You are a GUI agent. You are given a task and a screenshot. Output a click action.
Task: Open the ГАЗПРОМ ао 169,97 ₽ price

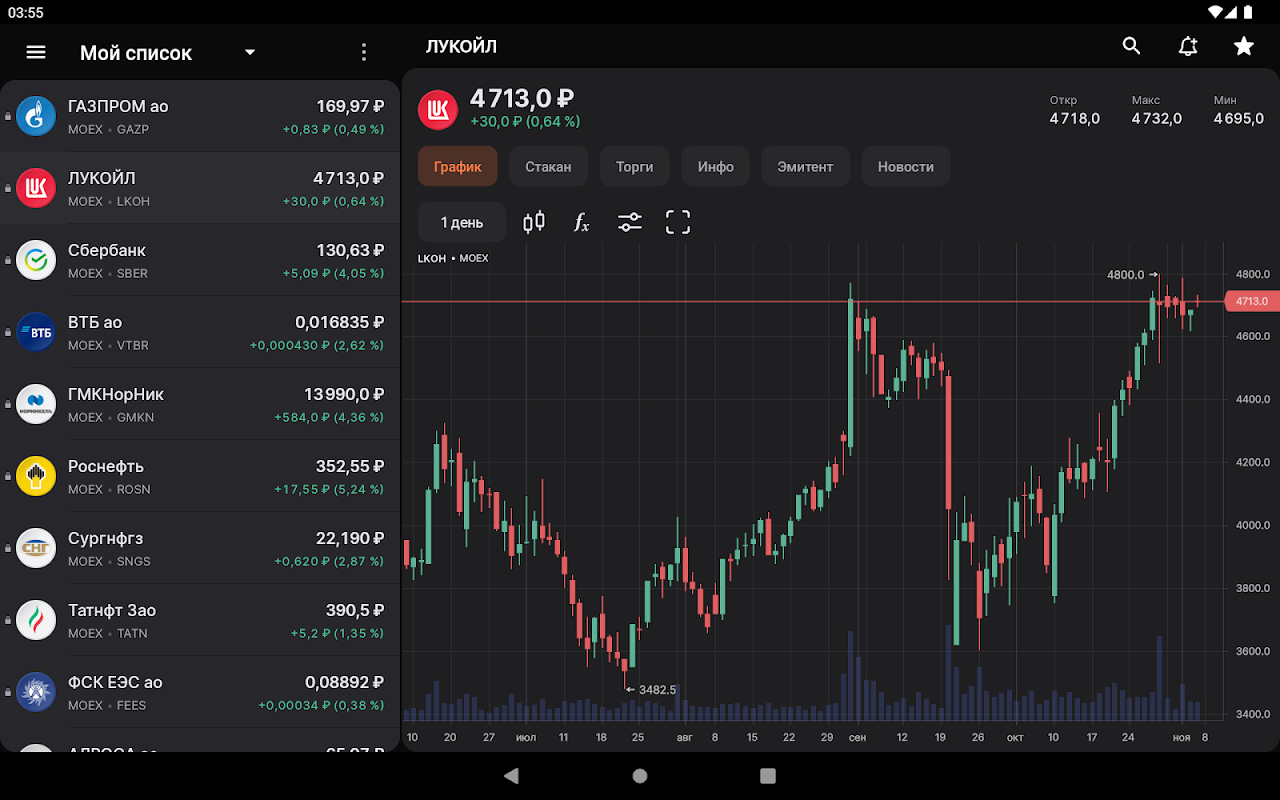pyautogui.click(x=350, y=106)
